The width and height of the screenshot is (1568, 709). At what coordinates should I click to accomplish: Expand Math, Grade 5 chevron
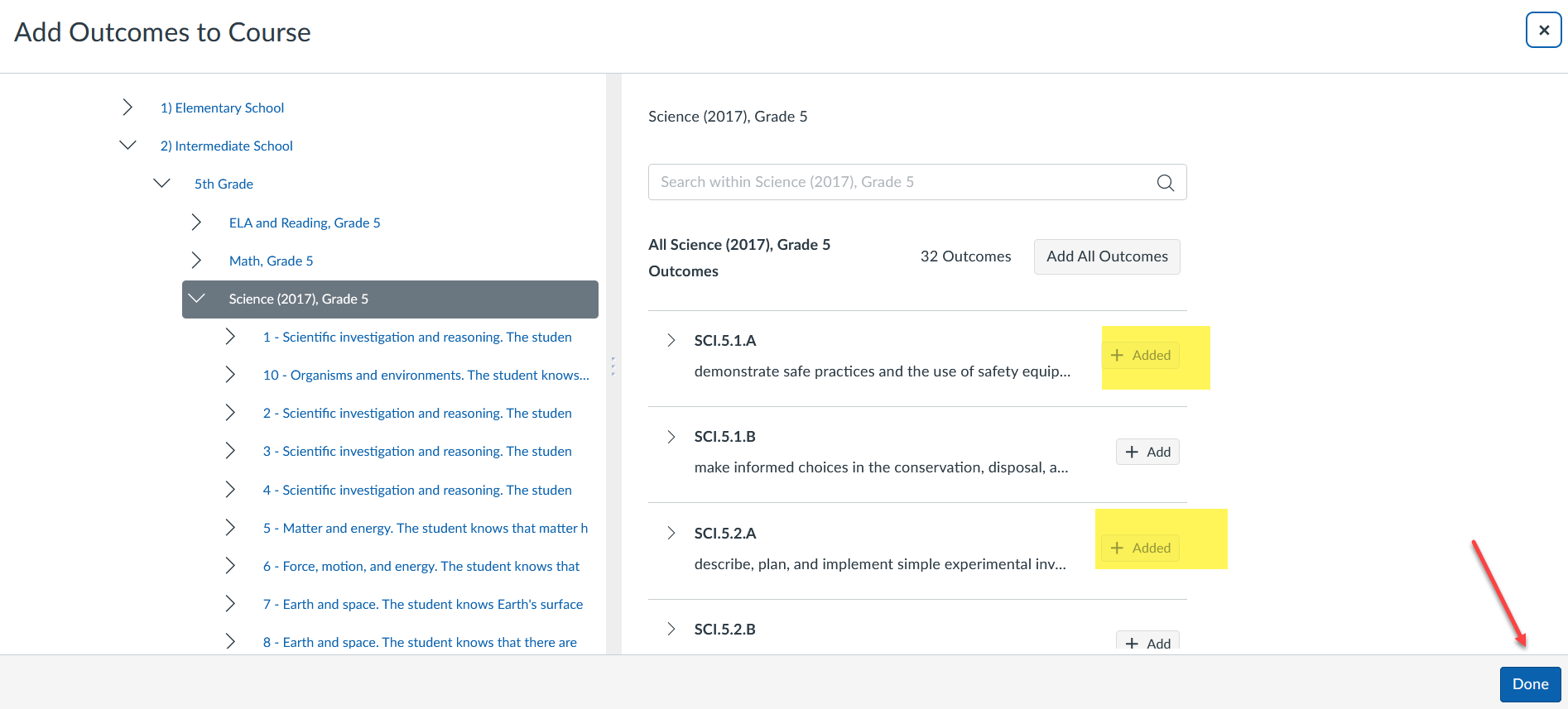[x=196, y=261]
